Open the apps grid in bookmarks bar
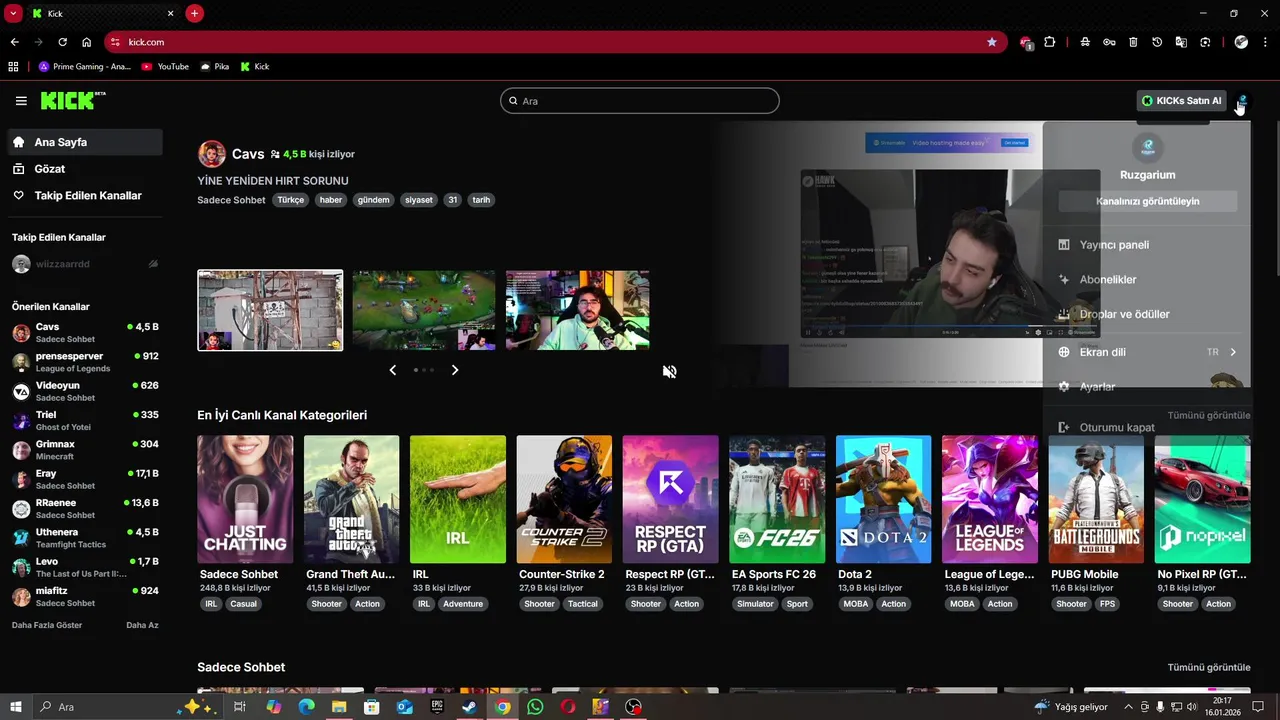This screenshot has height=720, width=1280. (13, 67)
